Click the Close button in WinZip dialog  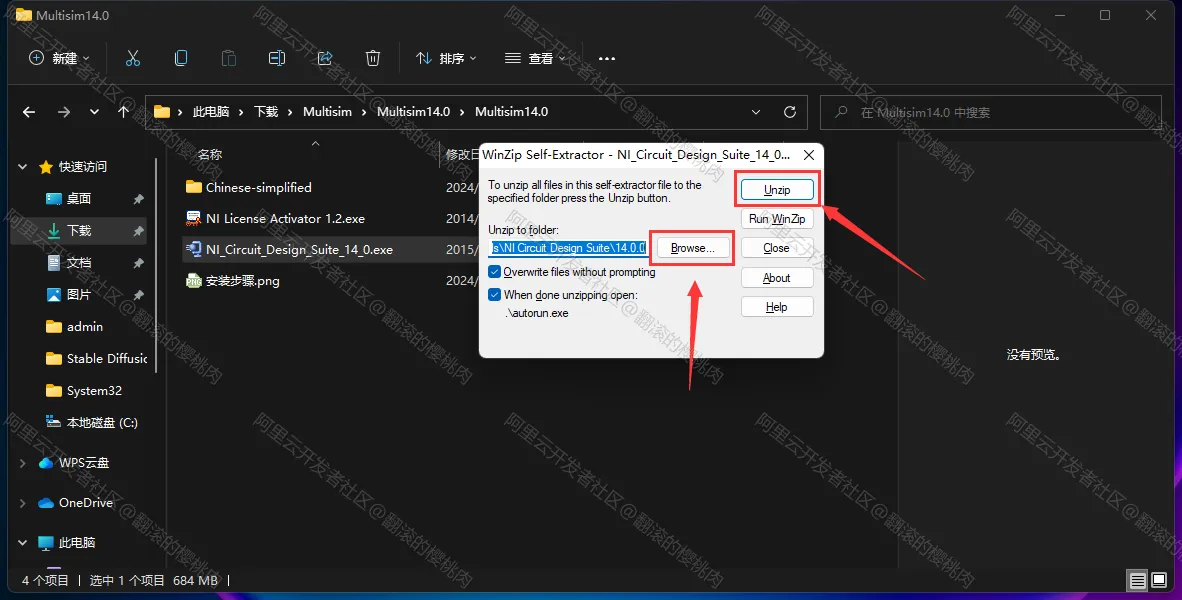pos(777,248)
